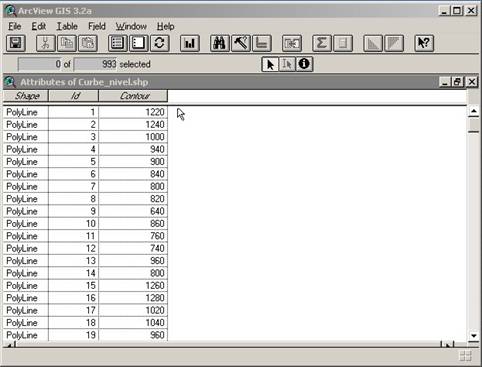The width and height of the screenshot is (482, 367).
Task: Open the Window menu
Action: (x=131, y=26)
